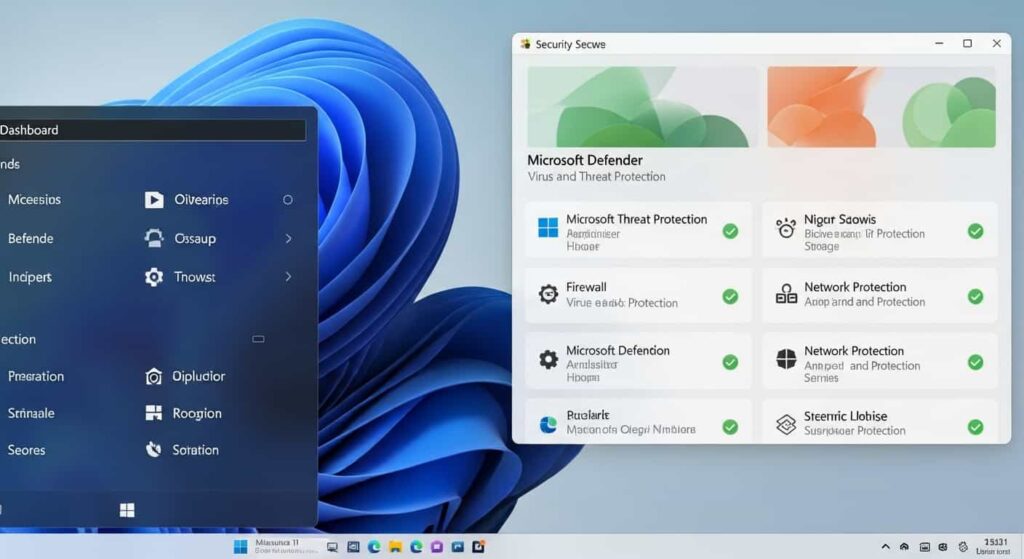Click the gear icon beside Tnowst
1024x559 pixels.
(154, 277)
